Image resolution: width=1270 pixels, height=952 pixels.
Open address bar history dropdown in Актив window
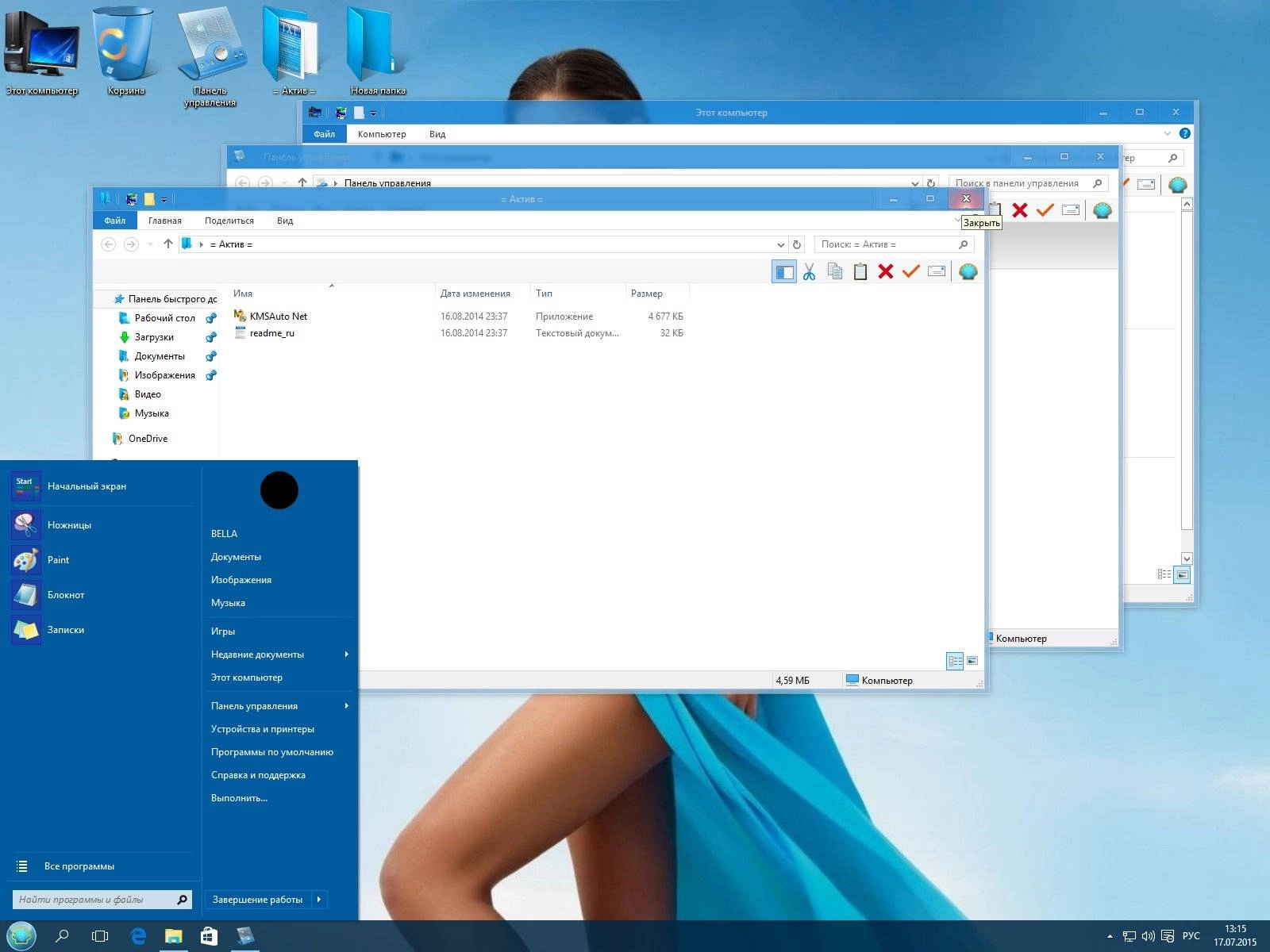point(780,244)
